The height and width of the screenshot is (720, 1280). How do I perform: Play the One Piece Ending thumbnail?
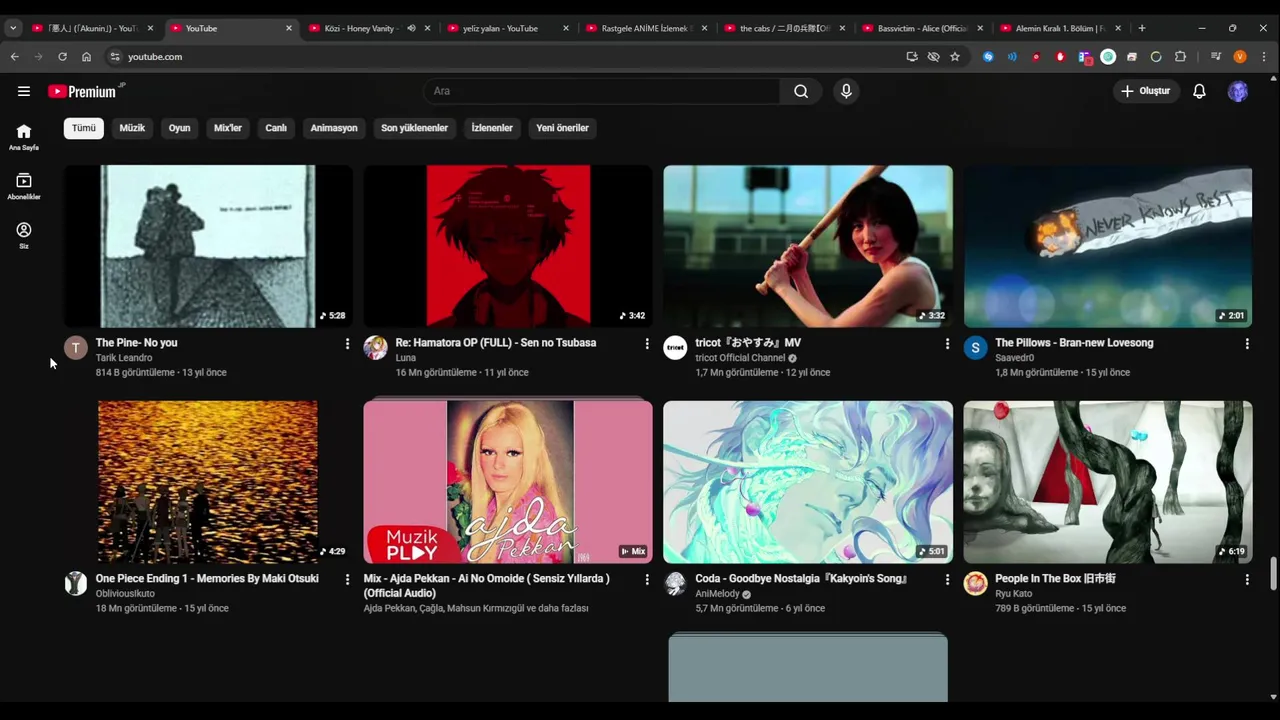tap(208, 482)
